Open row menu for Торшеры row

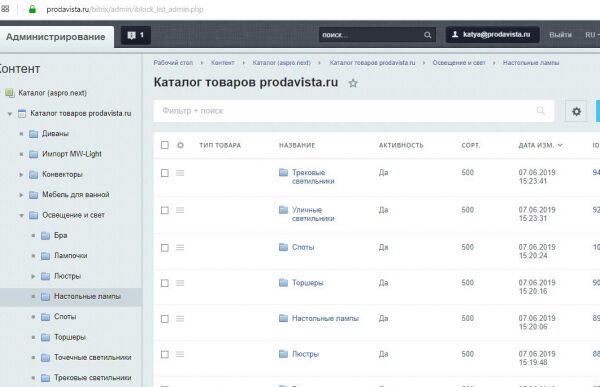[180, 283]
